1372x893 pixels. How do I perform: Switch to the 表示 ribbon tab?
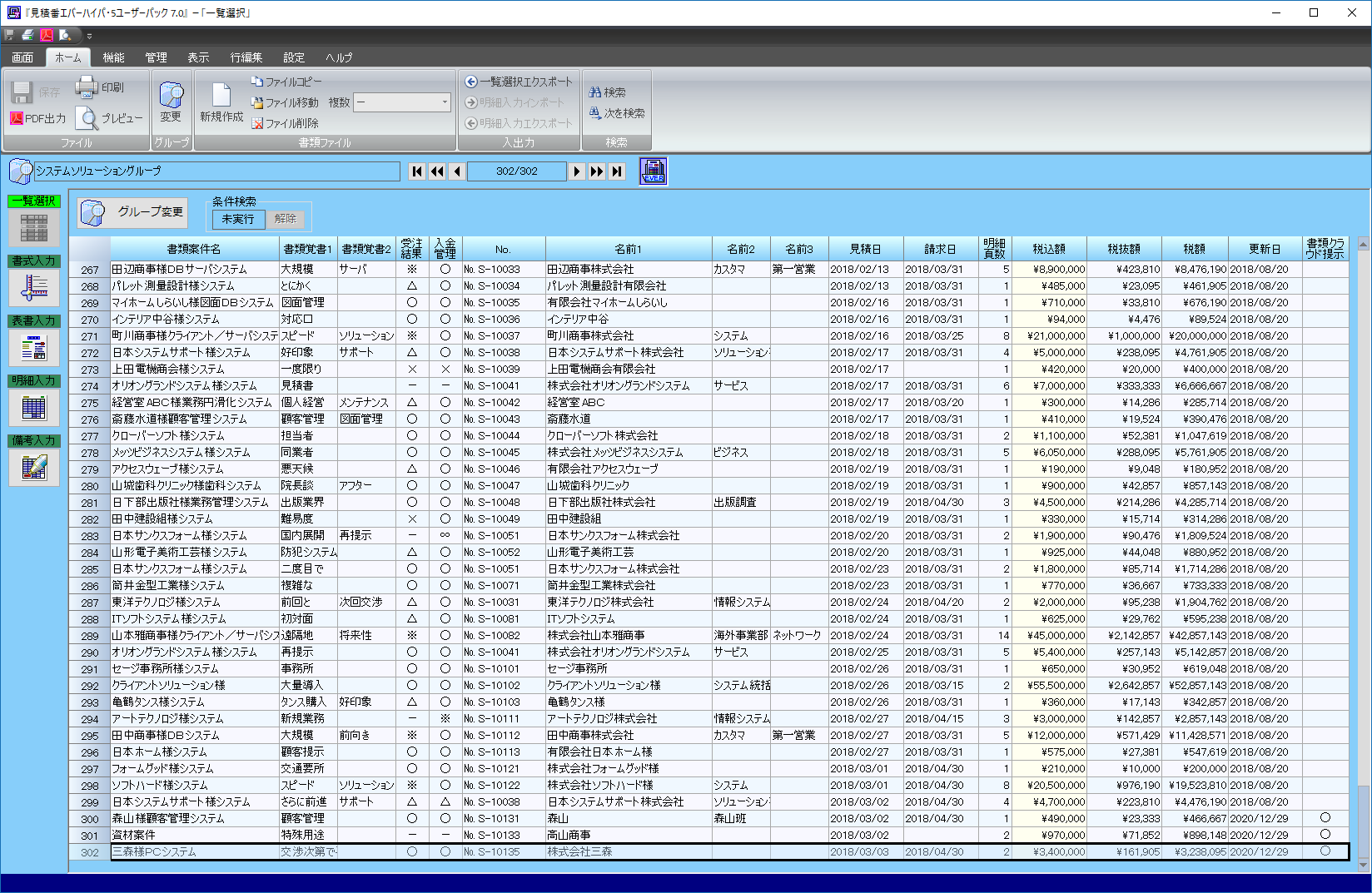198,57
